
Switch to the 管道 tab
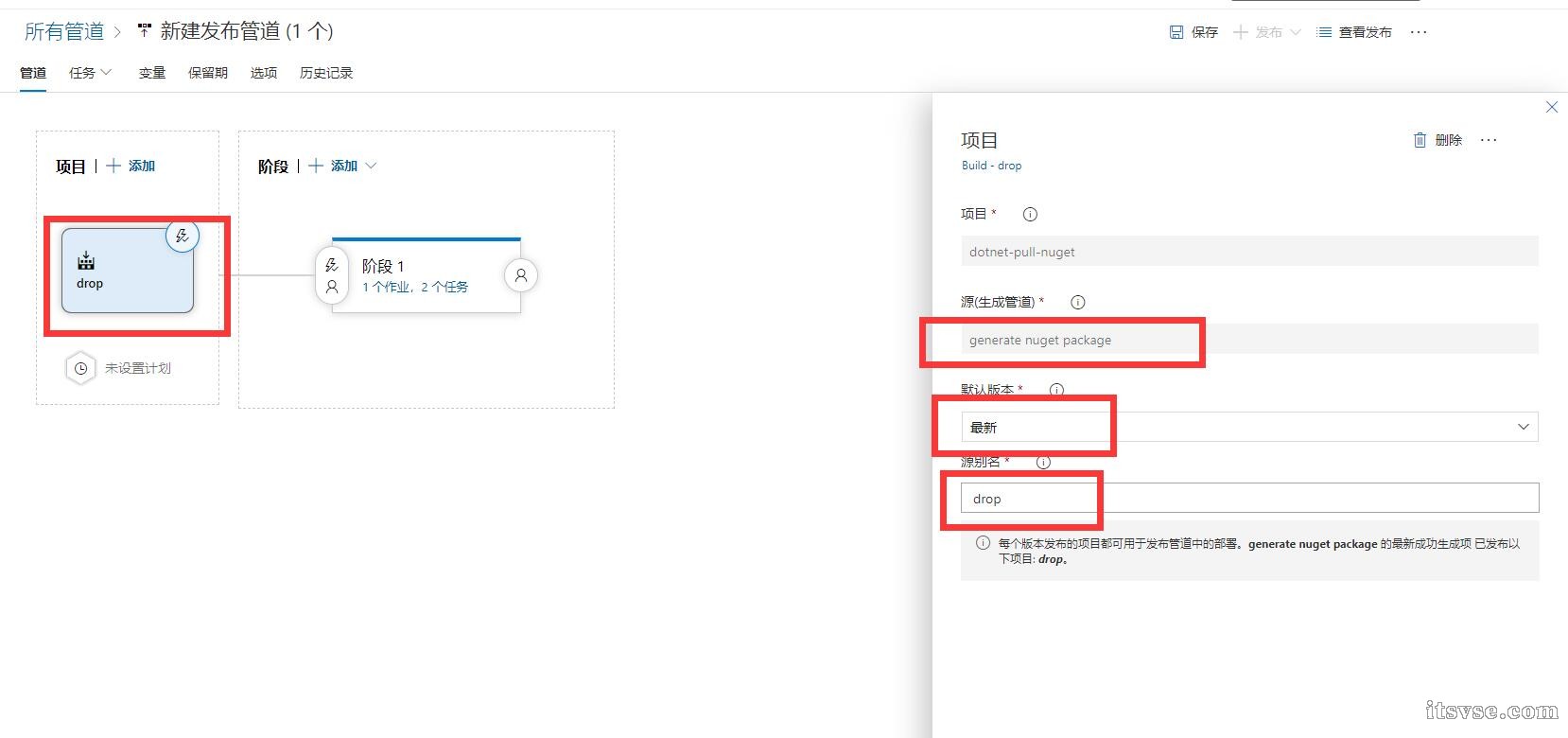33,73
